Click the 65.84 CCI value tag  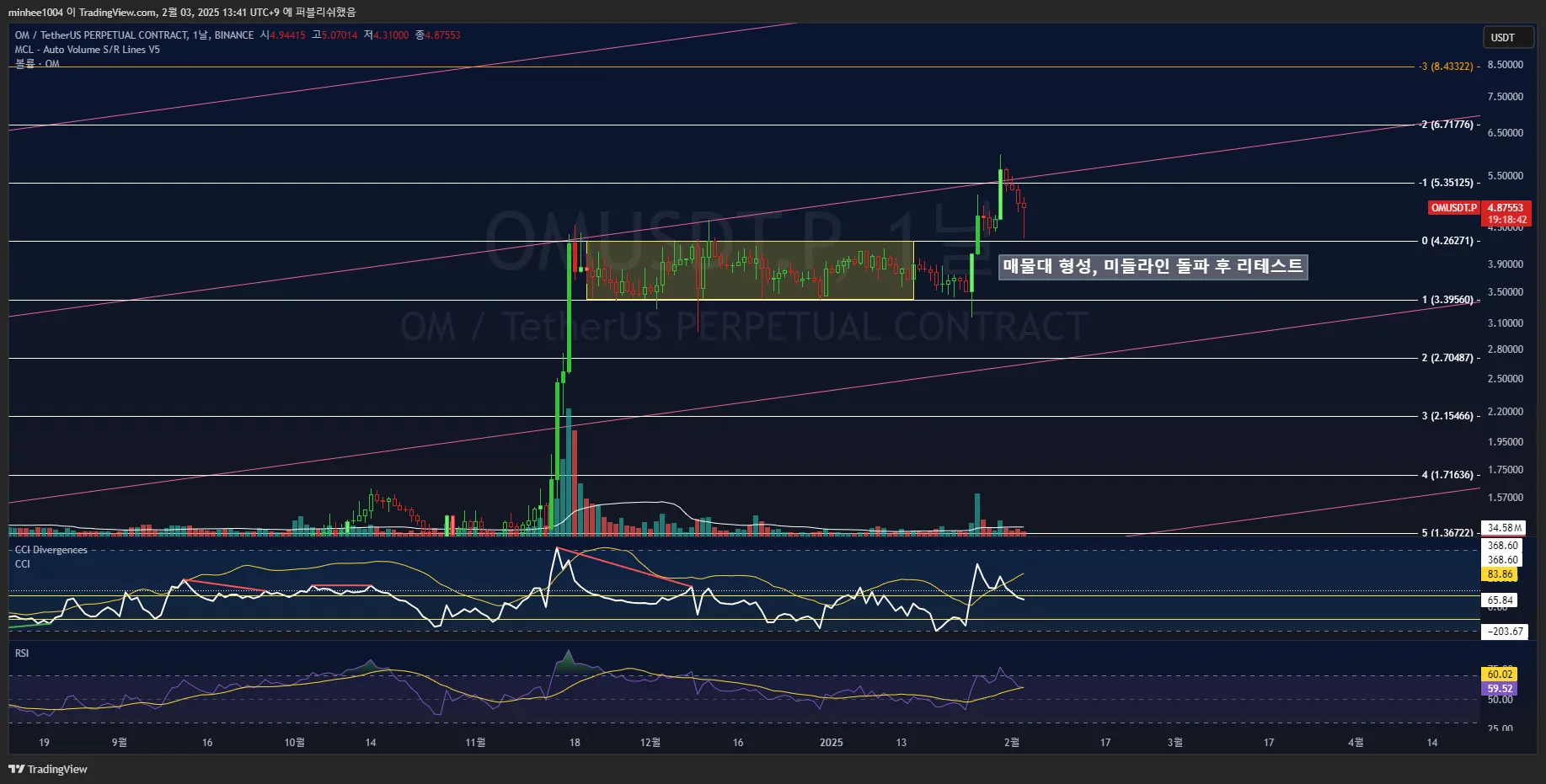pyautogui.click(x=1500, y=600)
